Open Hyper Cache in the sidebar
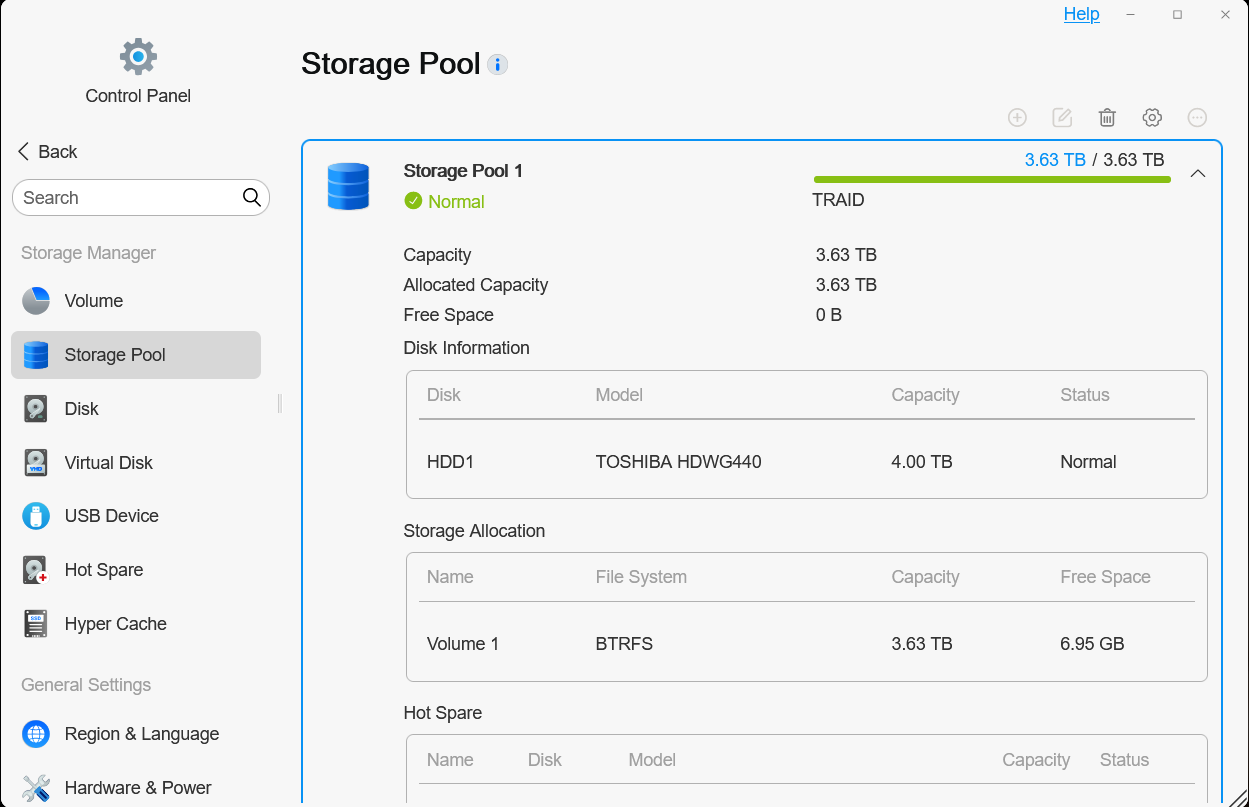This screenshot has height=807, width=1249. tap(115, 624)
